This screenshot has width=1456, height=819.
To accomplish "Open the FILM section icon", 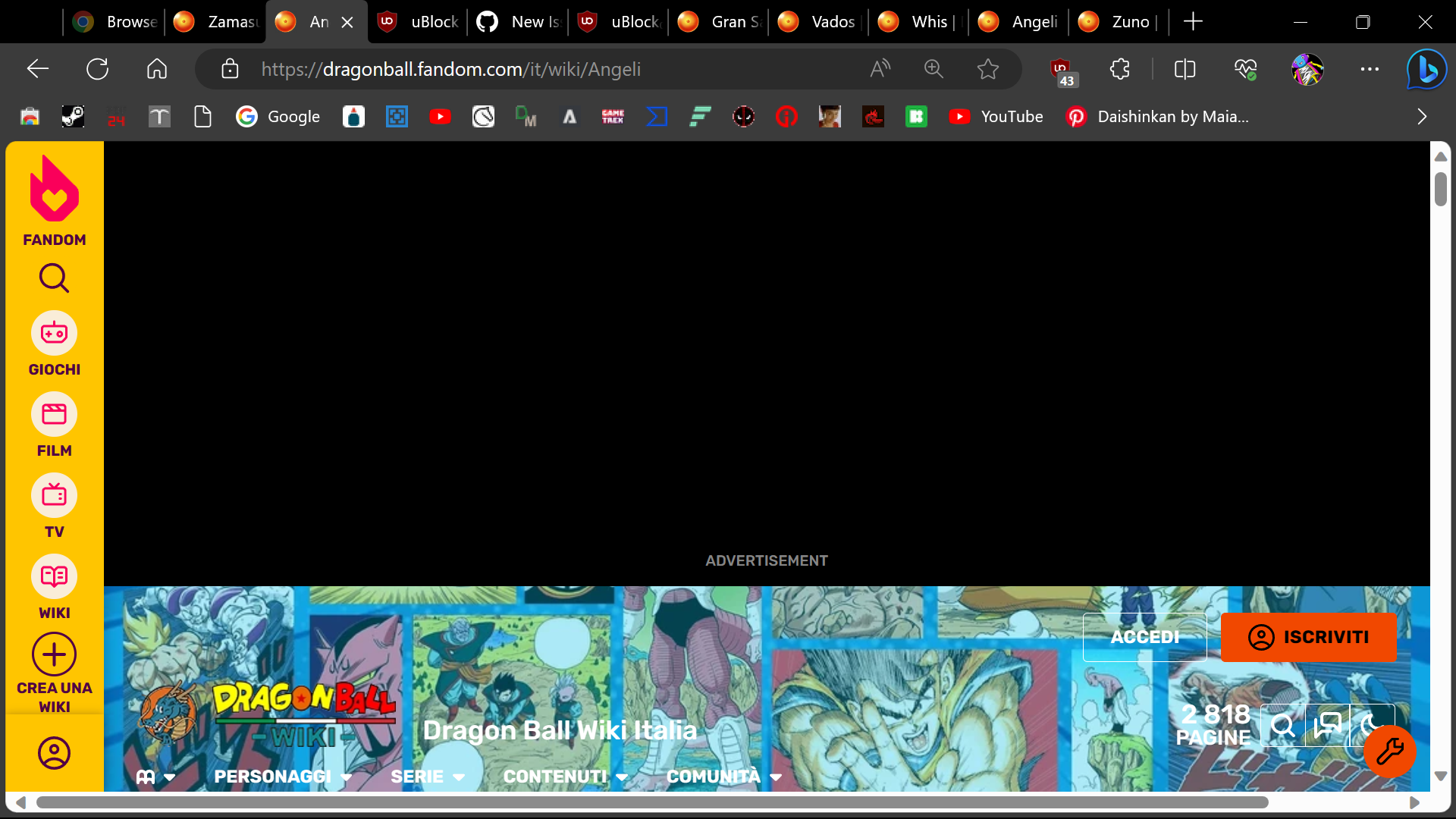I will click(x=54, y=416).
